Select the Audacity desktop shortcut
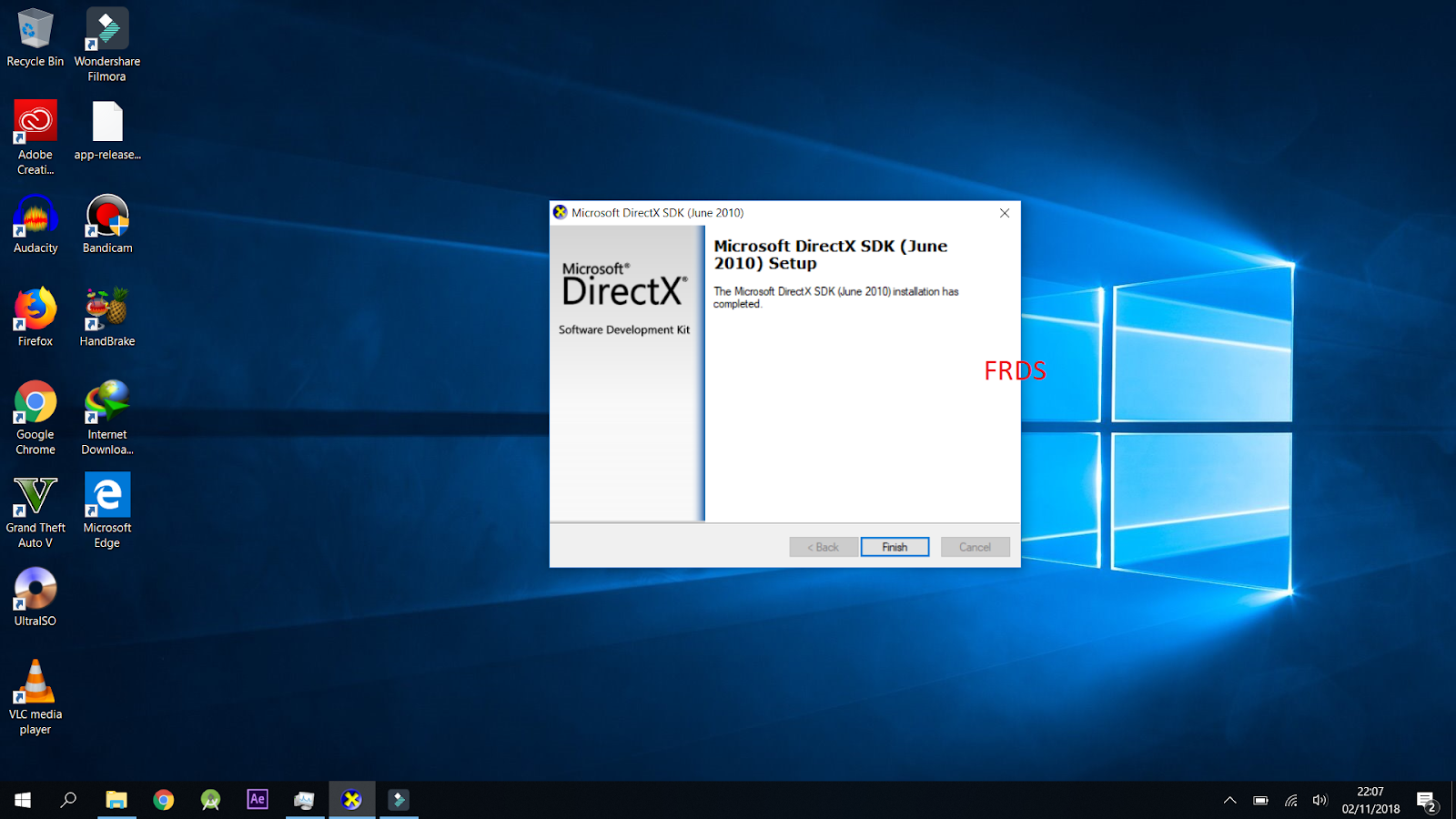The height and width of the screenshot is (819, 1456). (35, 224)
